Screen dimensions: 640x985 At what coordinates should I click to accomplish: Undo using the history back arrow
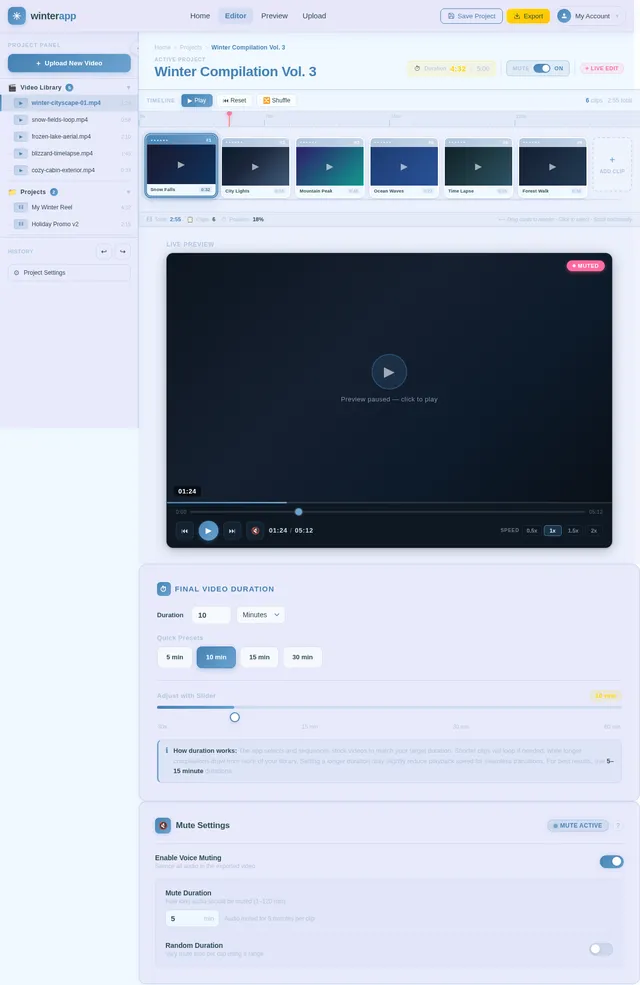pyautogui.click(x=104, y=251)
